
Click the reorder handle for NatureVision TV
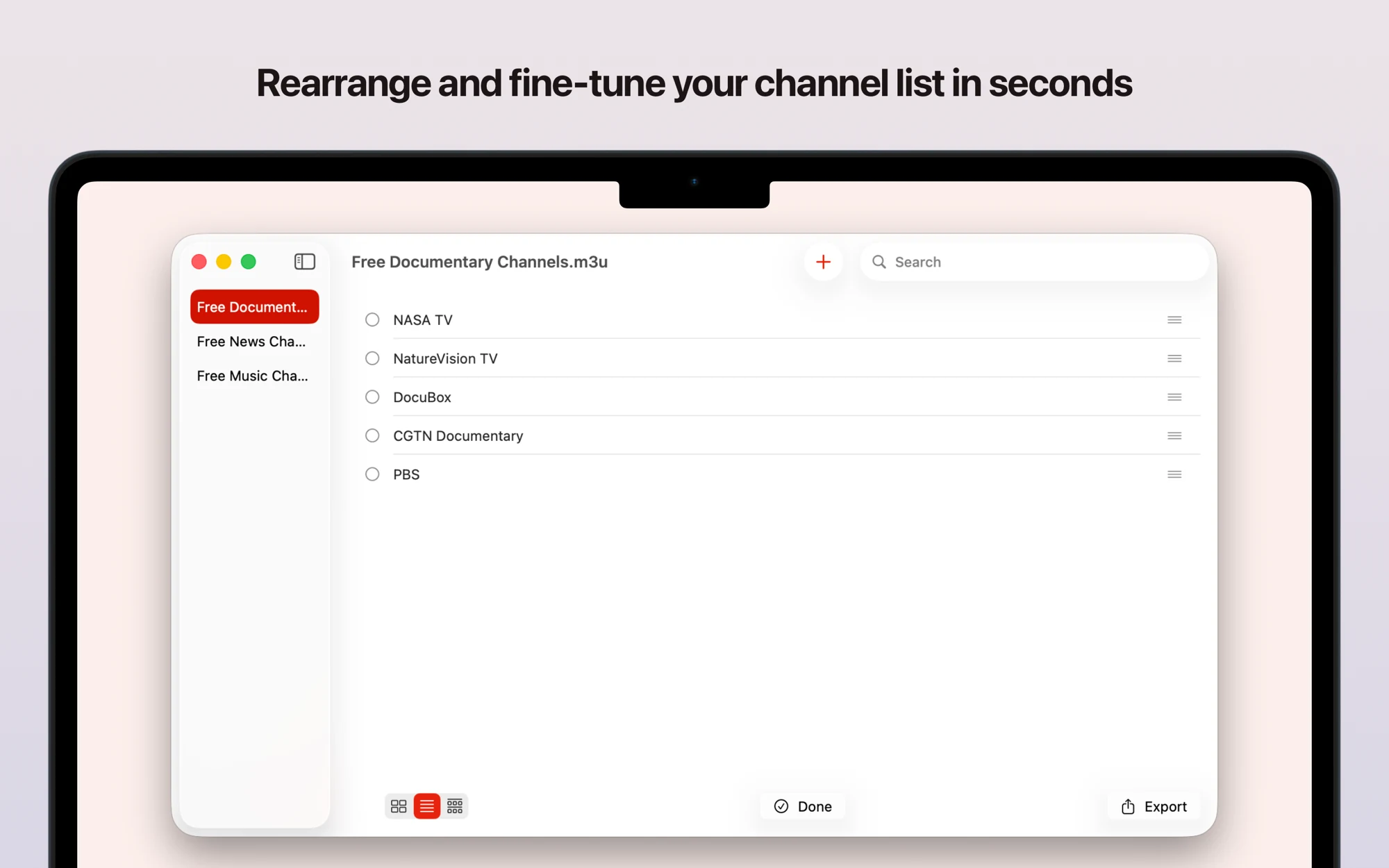coord(1174,359)
